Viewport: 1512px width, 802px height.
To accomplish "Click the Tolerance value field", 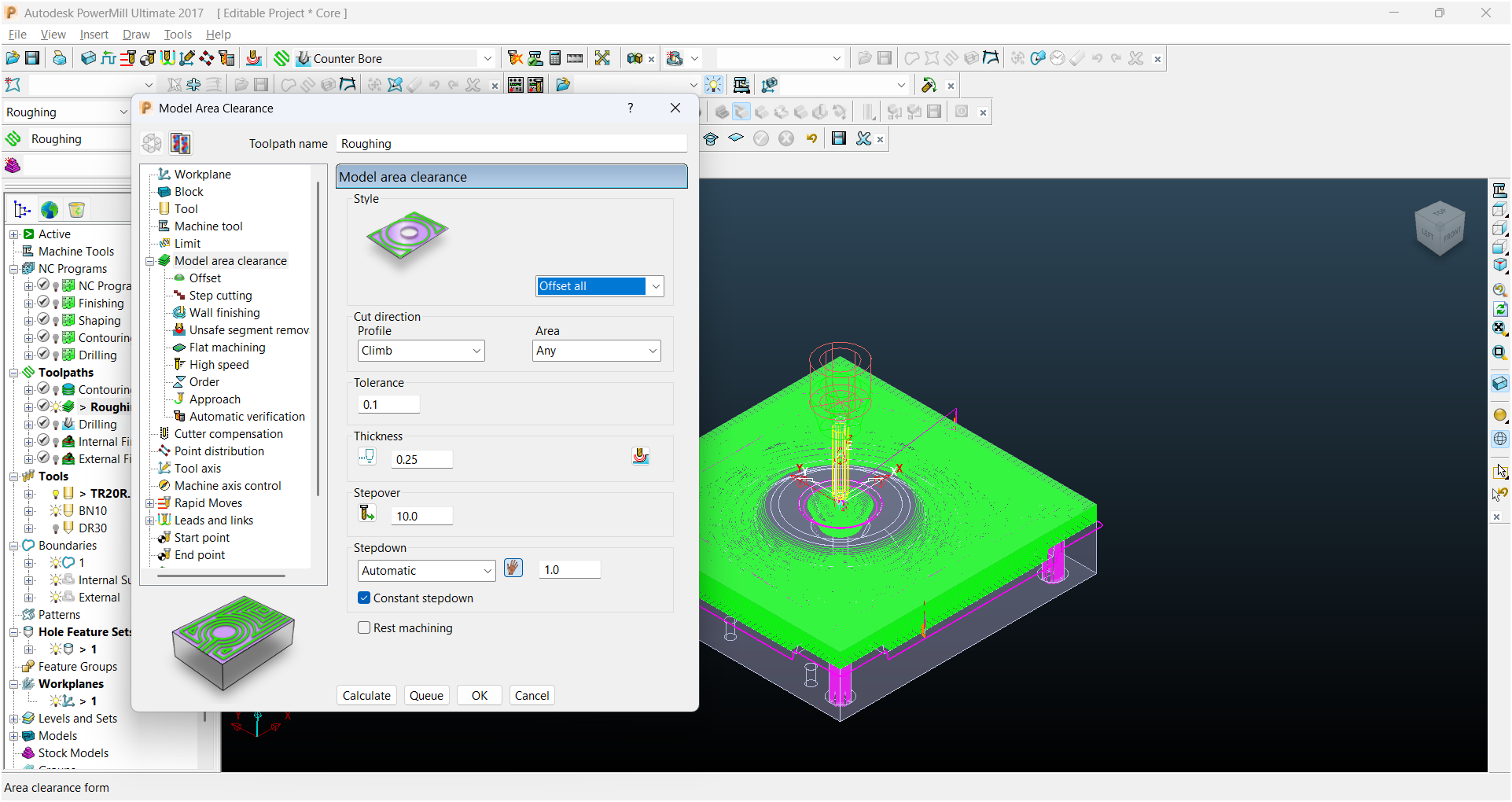I will tap(389, 404).
